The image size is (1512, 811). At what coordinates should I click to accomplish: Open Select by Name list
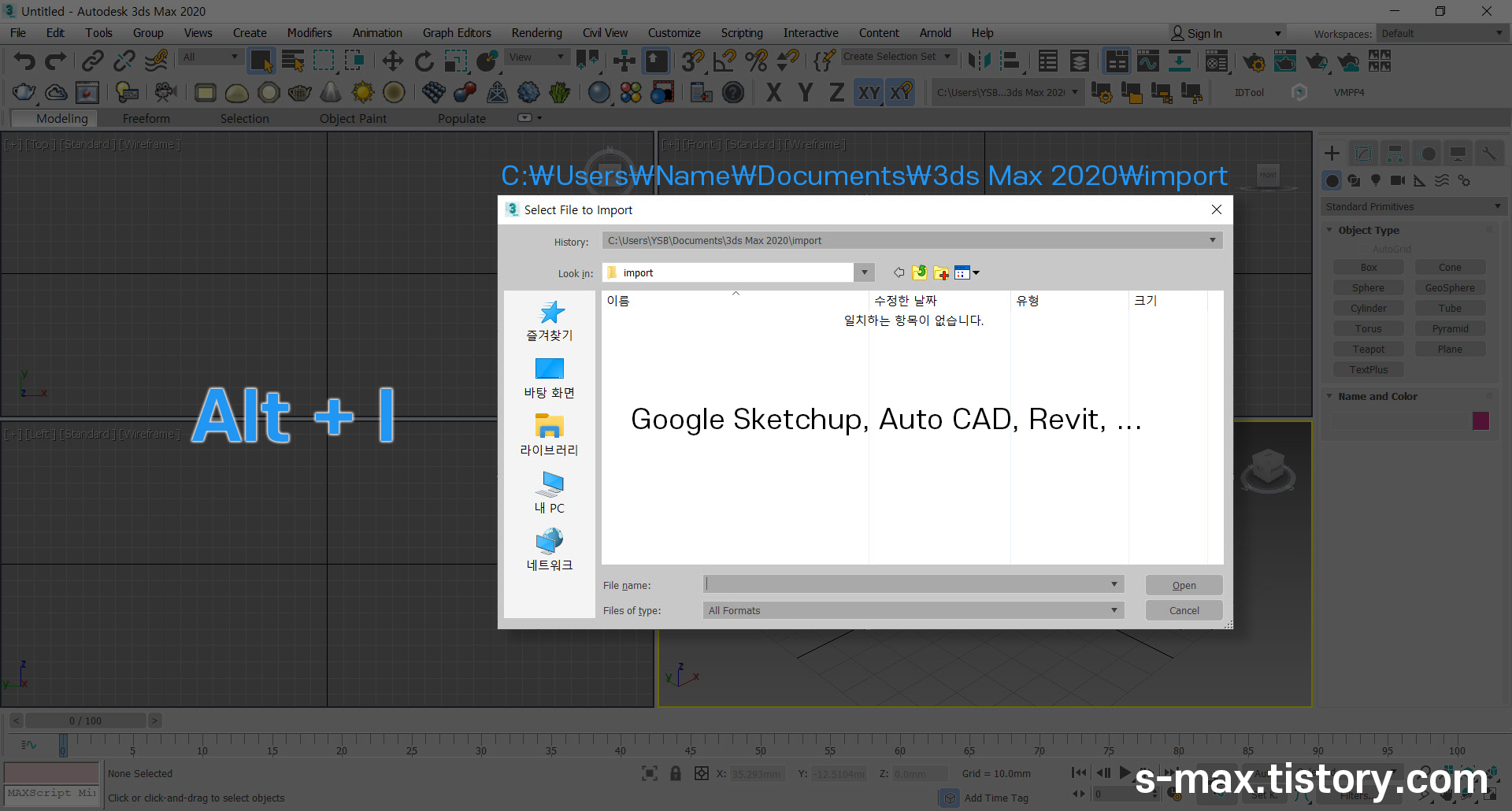293,61
